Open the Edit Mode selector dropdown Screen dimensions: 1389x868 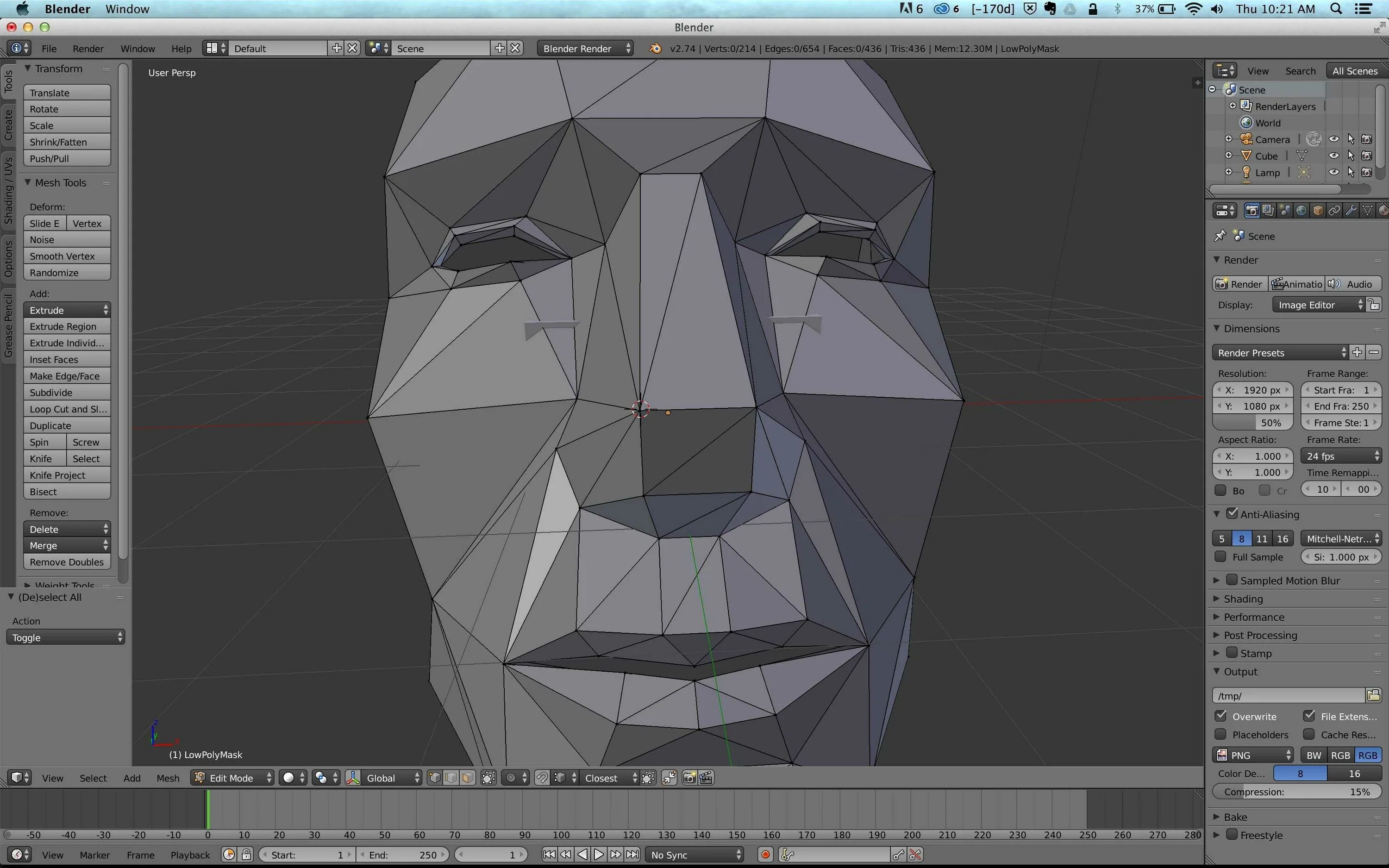232,778
